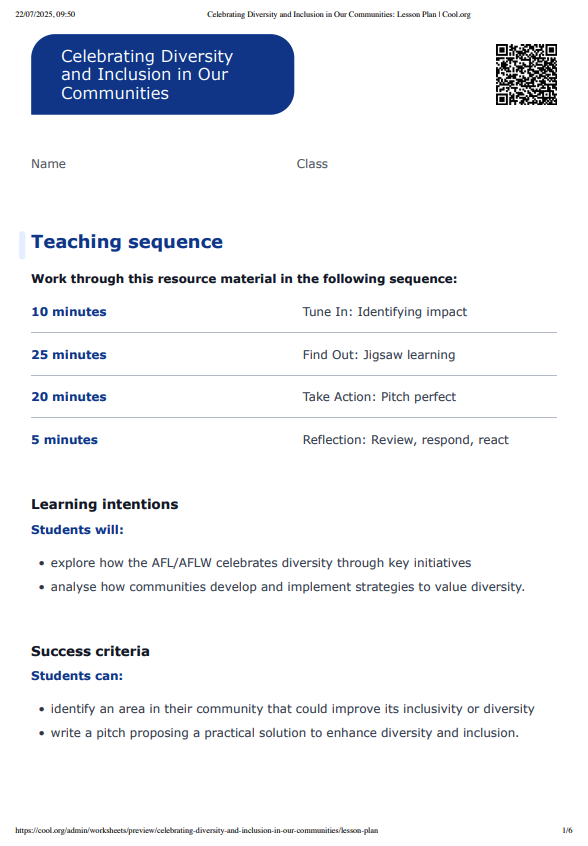Screen dimensions: 588x846
Task: Click Take Action: Pitch perfect
Action: coord(379,397)
